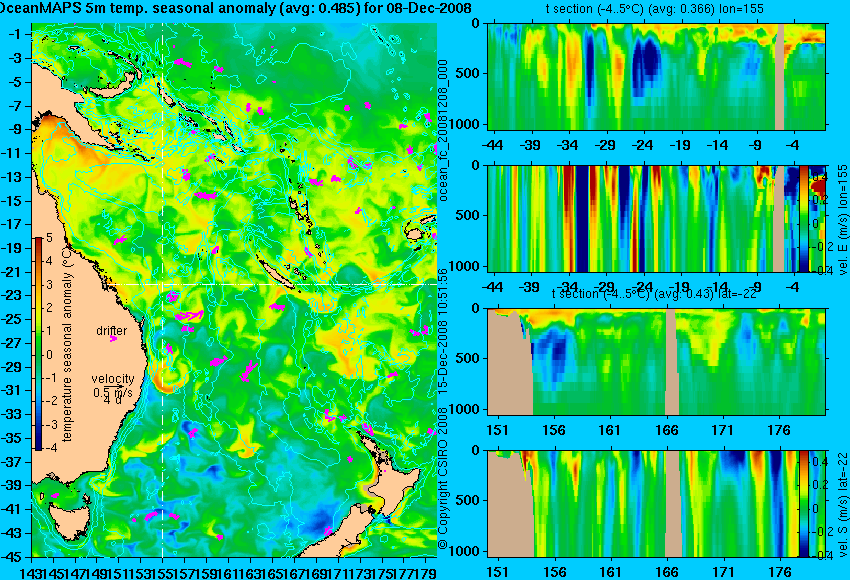This screenshot has width=850, height=580.
Task: Click the '0.5 m/s' velocity scale text
Action: pos(113,391)
